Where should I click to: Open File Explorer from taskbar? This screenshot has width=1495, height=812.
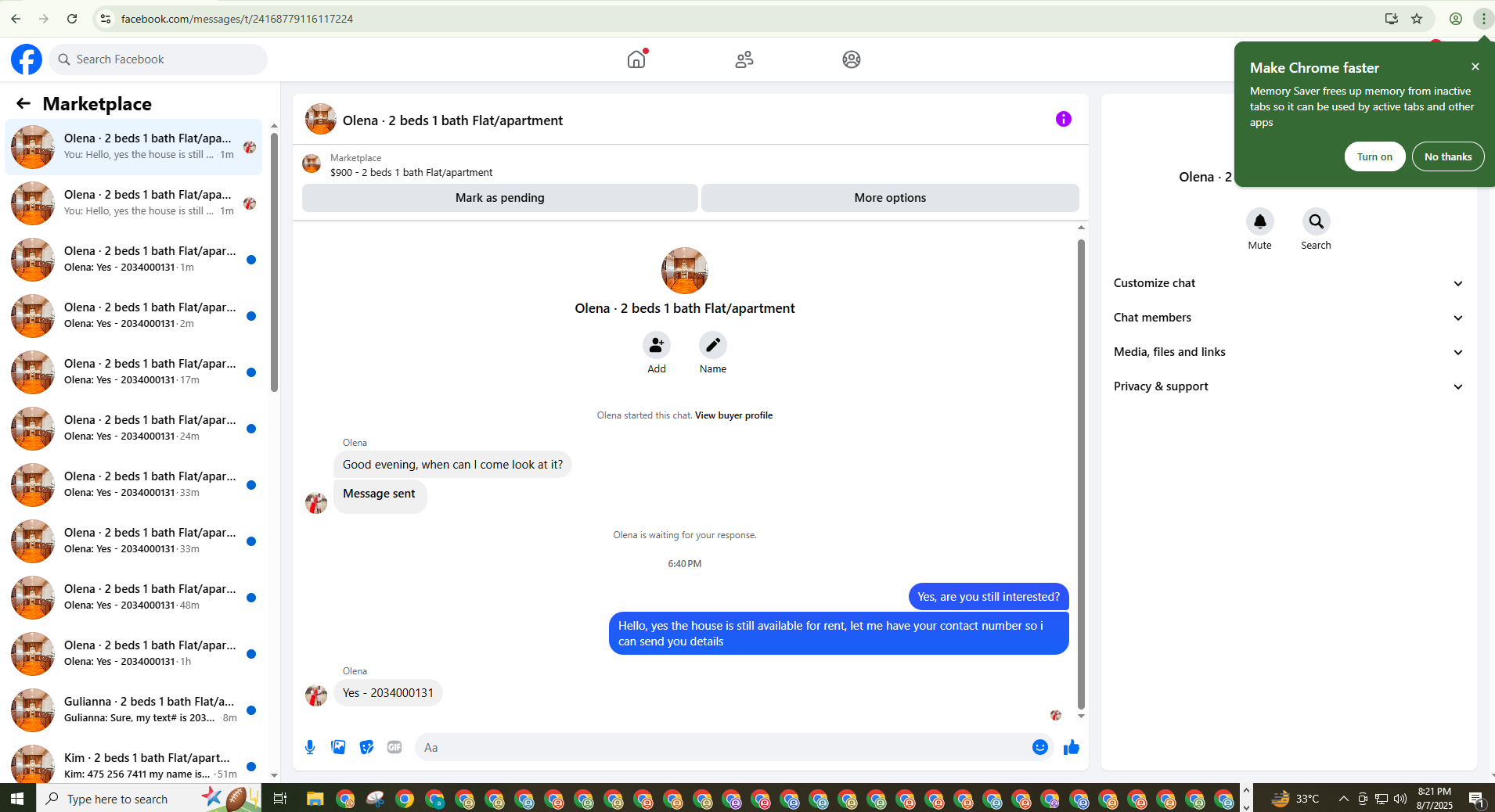315,799
